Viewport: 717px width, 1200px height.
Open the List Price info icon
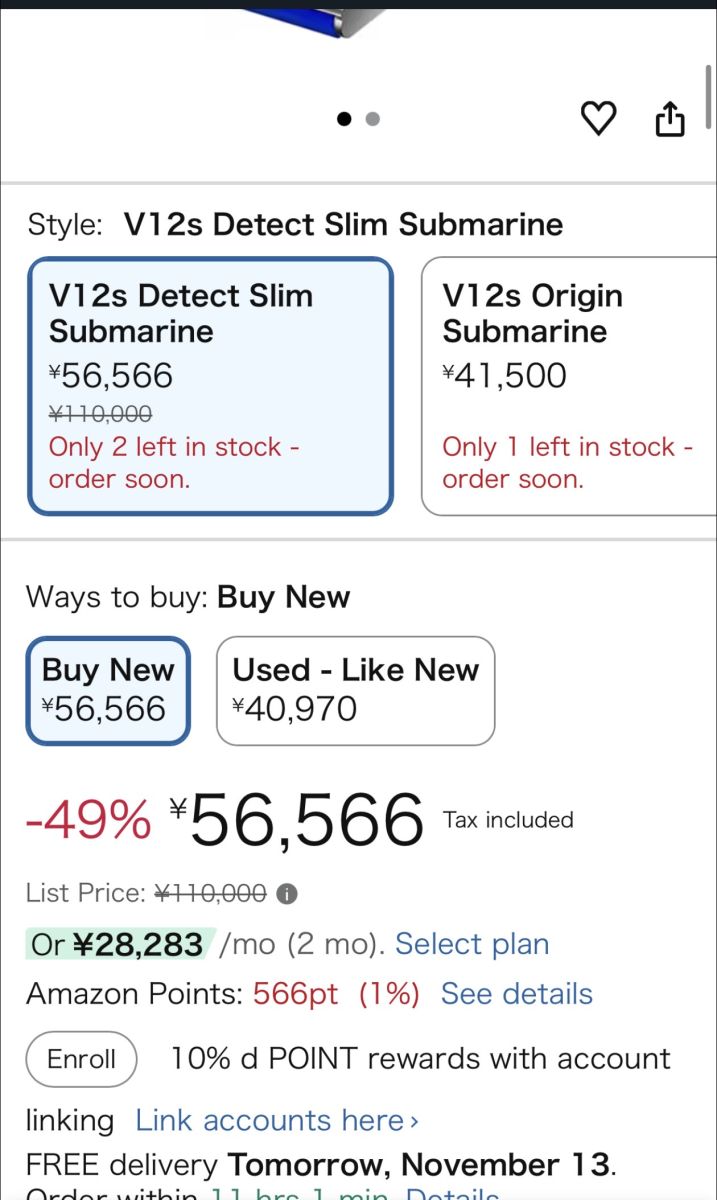pyautogui.click(x=287, y=893)
